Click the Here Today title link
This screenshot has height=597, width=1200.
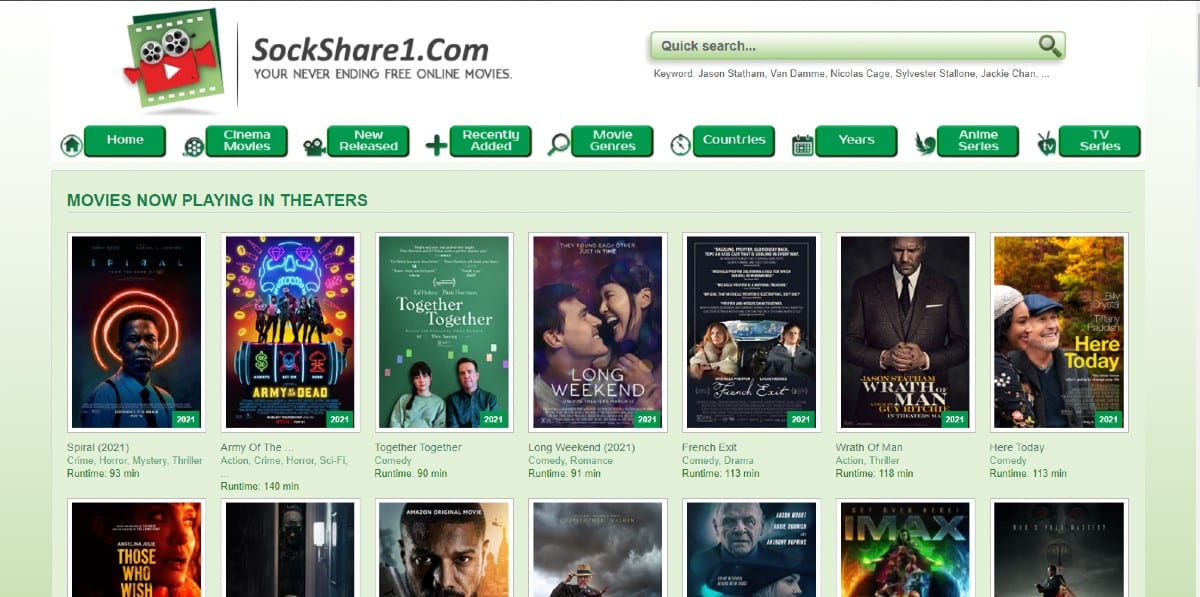[x=1017, y=447]
